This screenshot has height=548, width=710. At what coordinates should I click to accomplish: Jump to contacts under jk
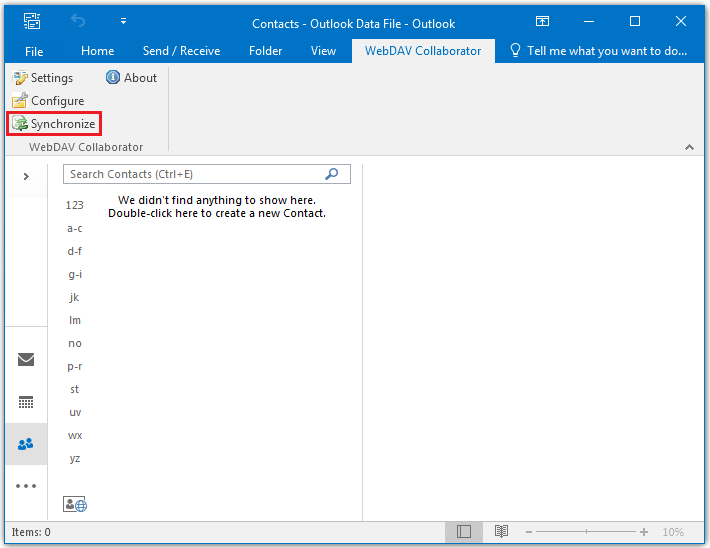click(x=74, y=297)
